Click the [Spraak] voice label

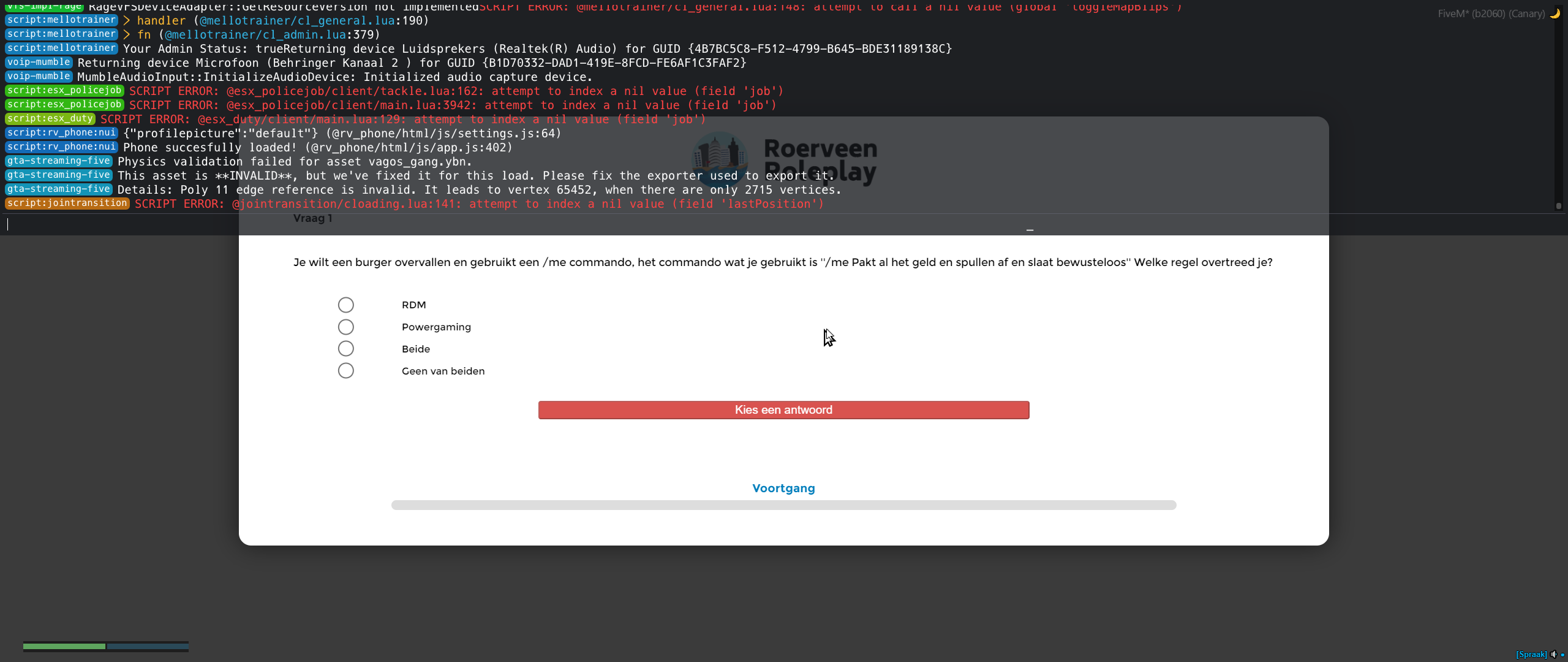tap(1531, 654)
